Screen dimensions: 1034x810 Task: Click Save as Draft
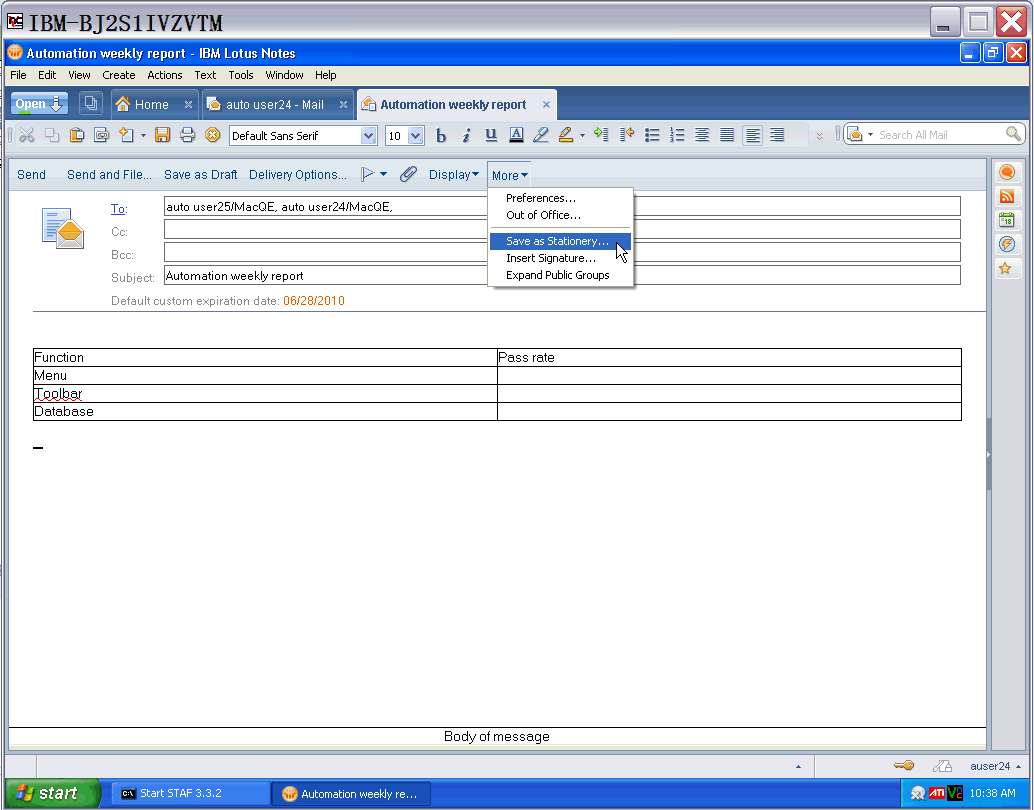(x=200, y=175)
